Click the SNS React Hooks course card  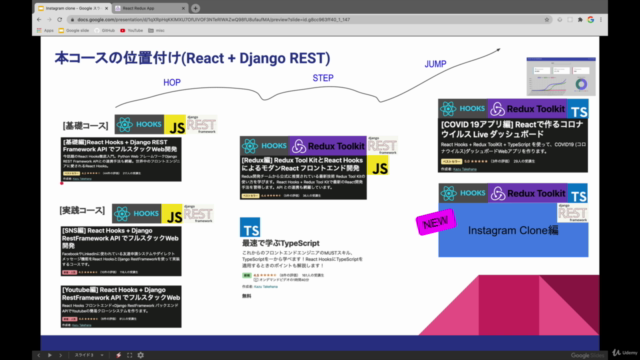tap(121, 251)
